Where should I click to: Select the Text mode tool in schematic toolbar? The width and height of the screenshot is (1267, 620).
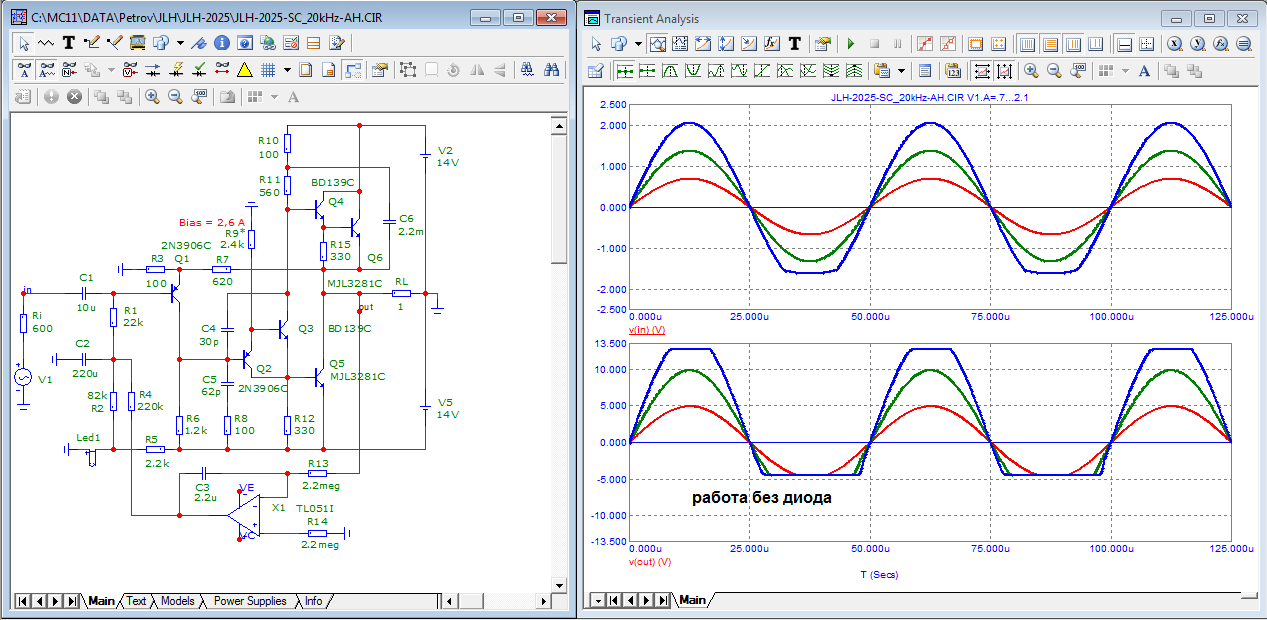tap(69, 43)
